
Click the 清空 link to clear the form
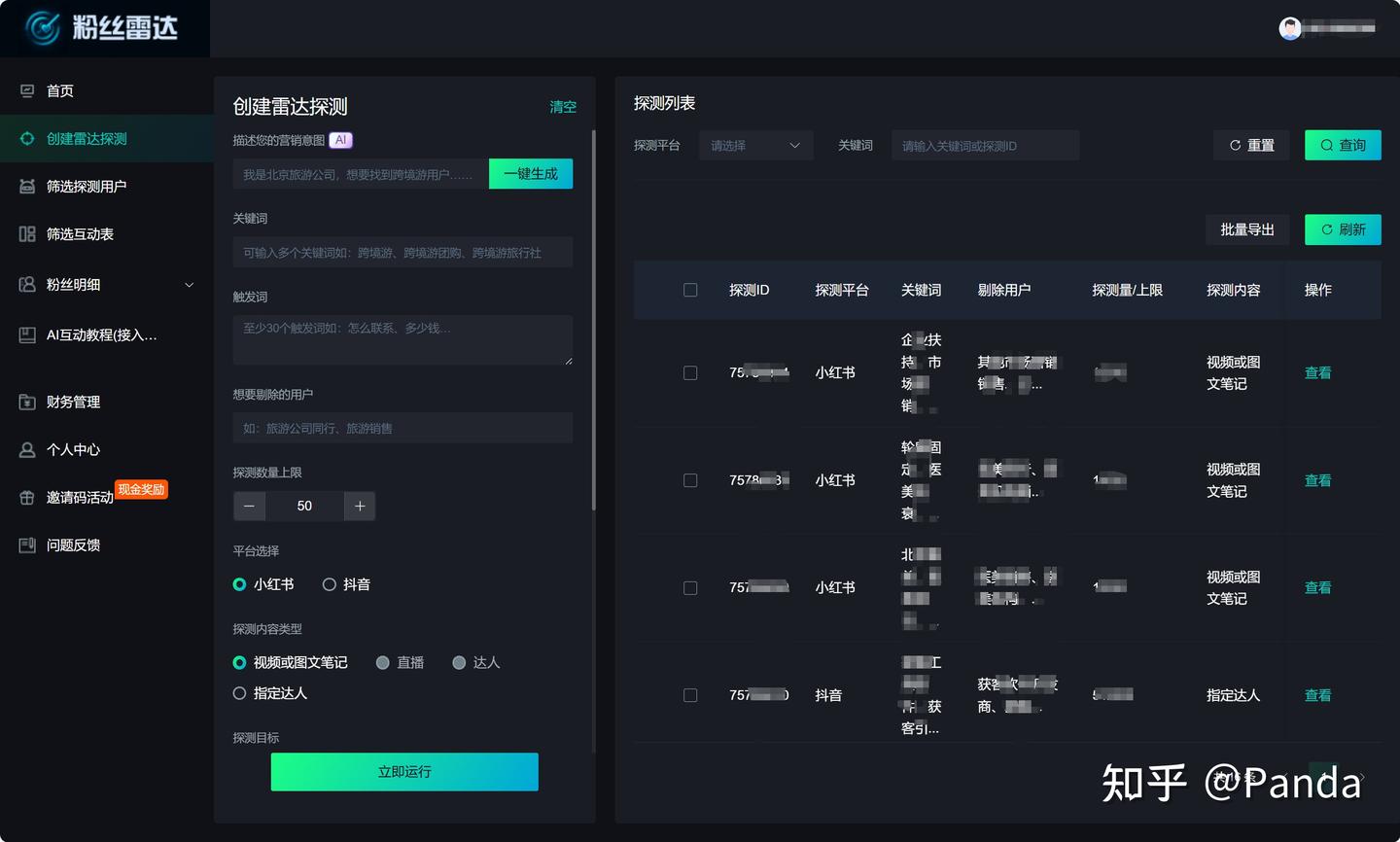[x=563, y=108]
